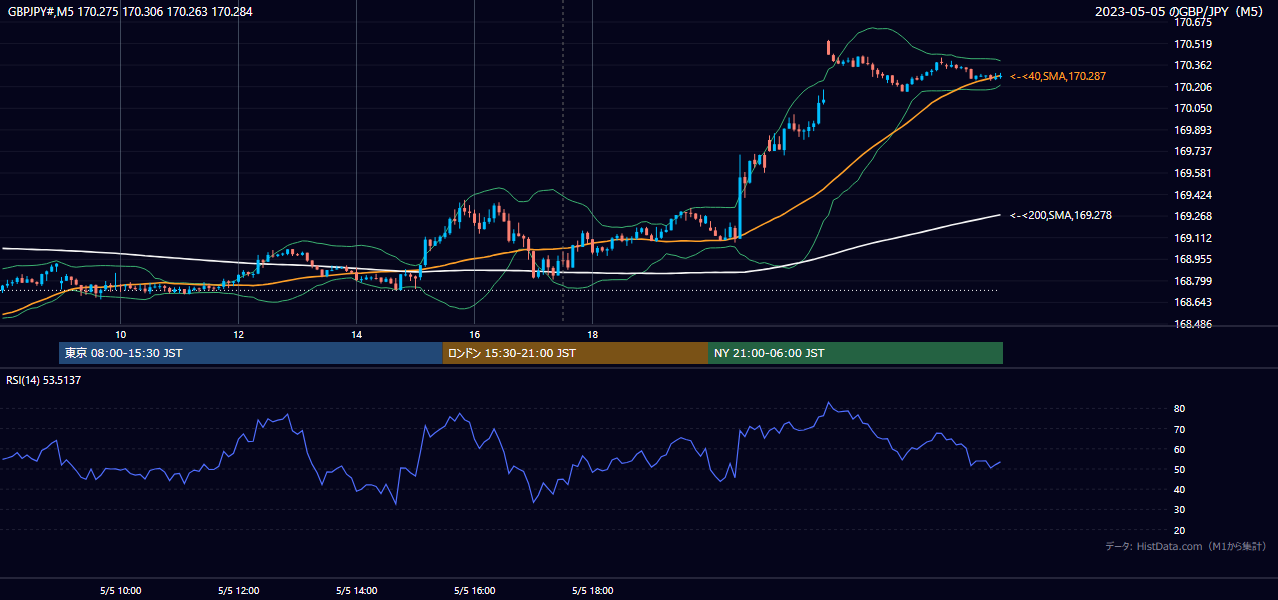Select the ロンドン 15:30-21:00 JST session bar
The image size is (1278, 600).
pos(575,353)
